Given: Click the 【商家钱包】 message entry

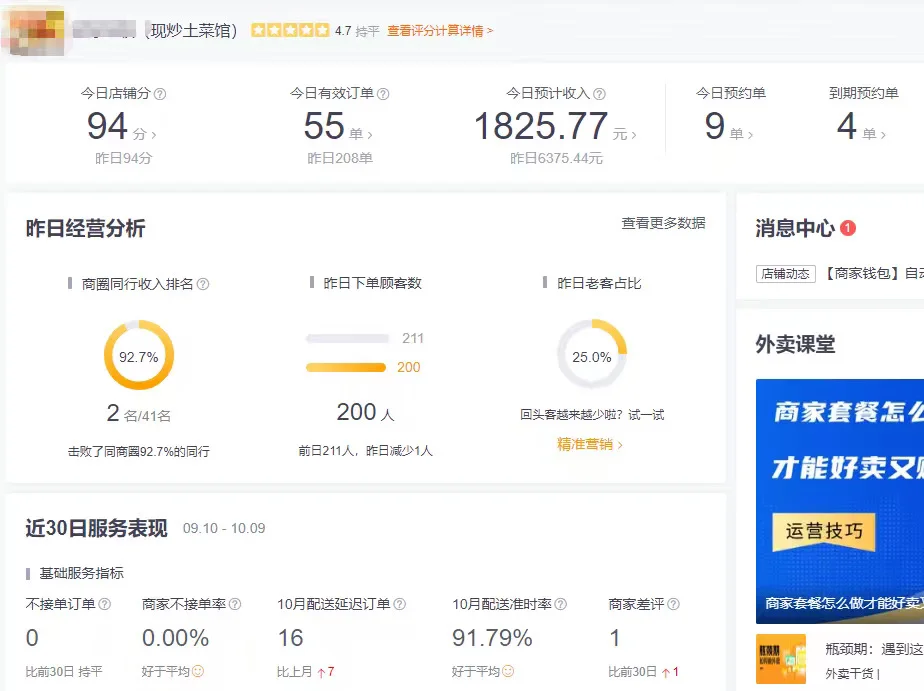Looking at the screenshot, I should (x=865, y=274).
